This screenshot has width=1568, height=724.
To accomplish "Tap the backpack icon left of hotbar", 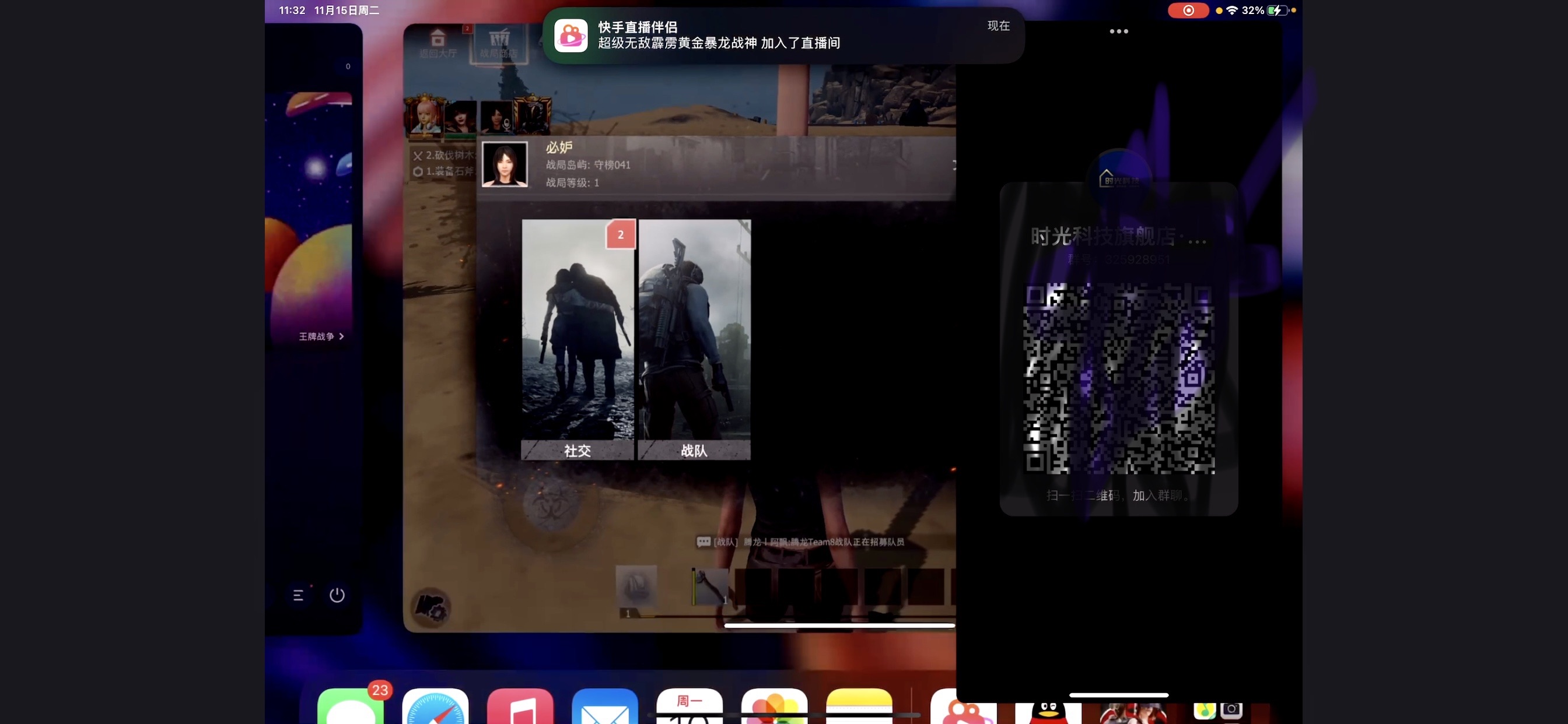I will pos(636,586).
